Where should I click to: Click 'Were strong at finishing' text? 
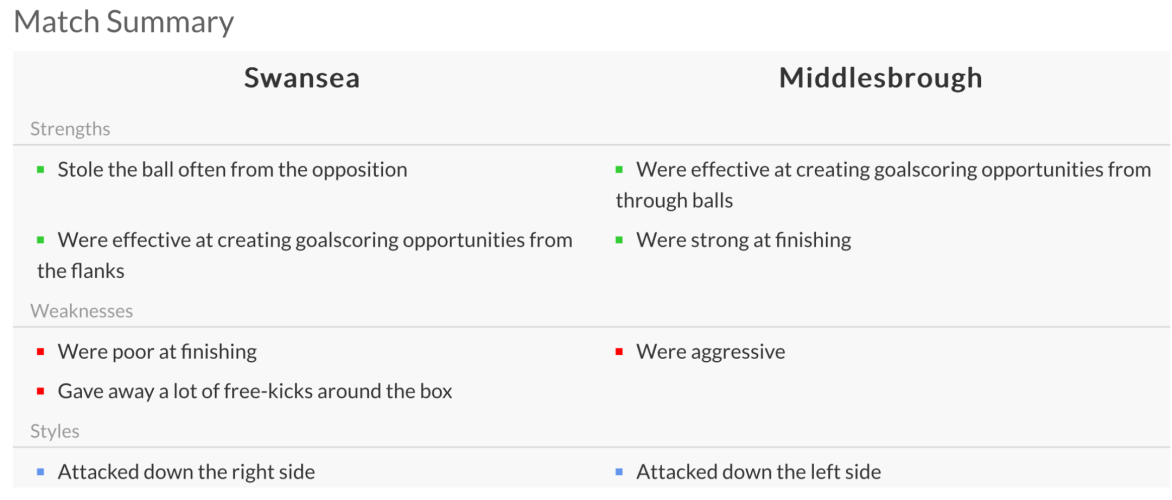(743, 240)
